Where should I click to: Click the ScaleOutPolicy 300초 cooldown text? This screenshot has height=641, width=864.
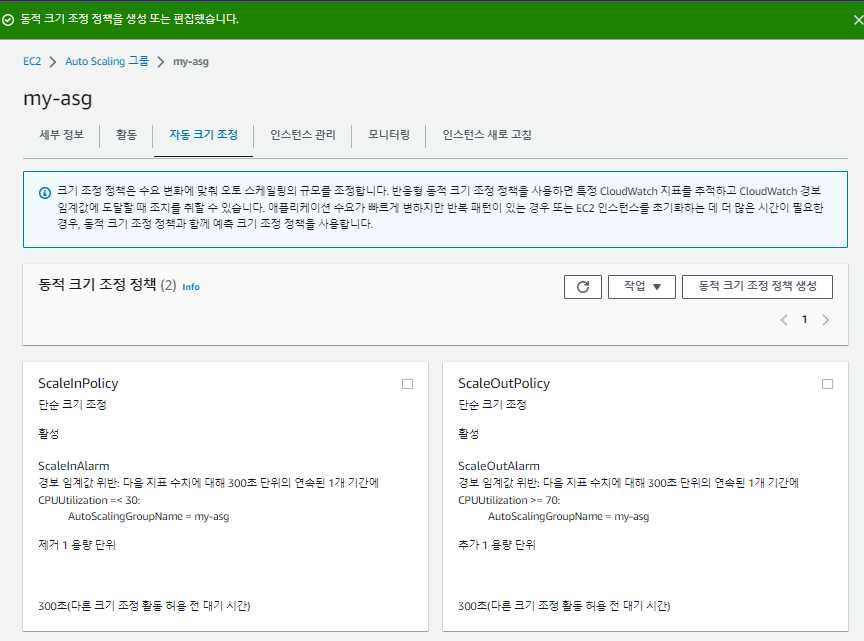(x=564, y=606)
